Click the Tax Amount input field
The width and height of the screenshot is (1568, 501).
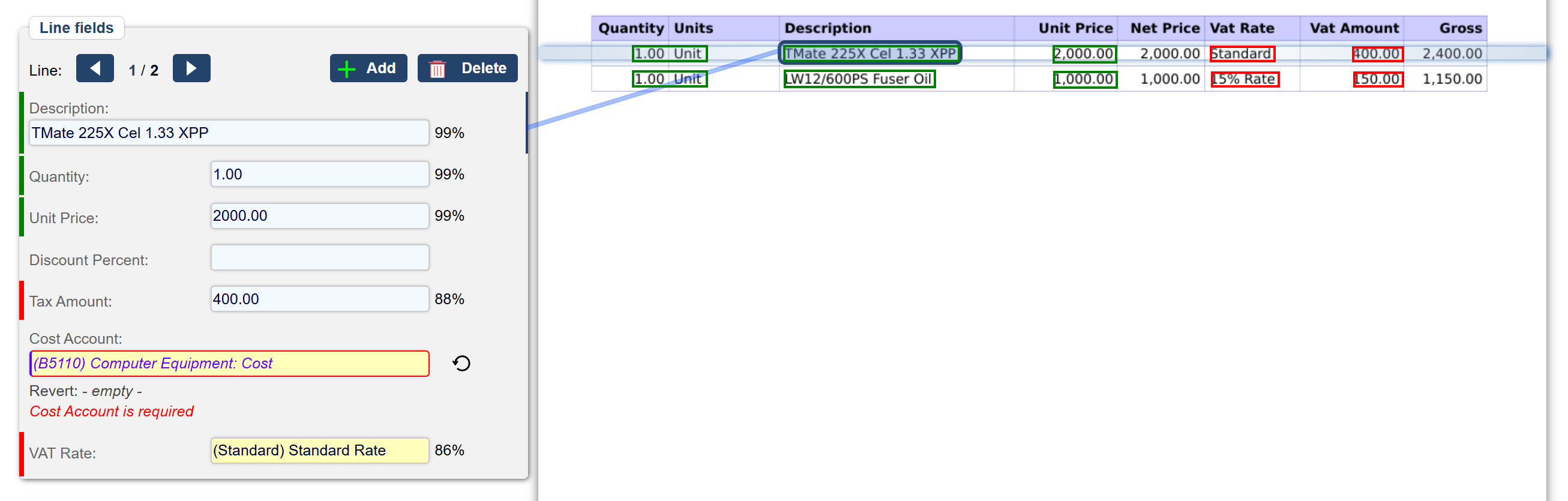320,299
